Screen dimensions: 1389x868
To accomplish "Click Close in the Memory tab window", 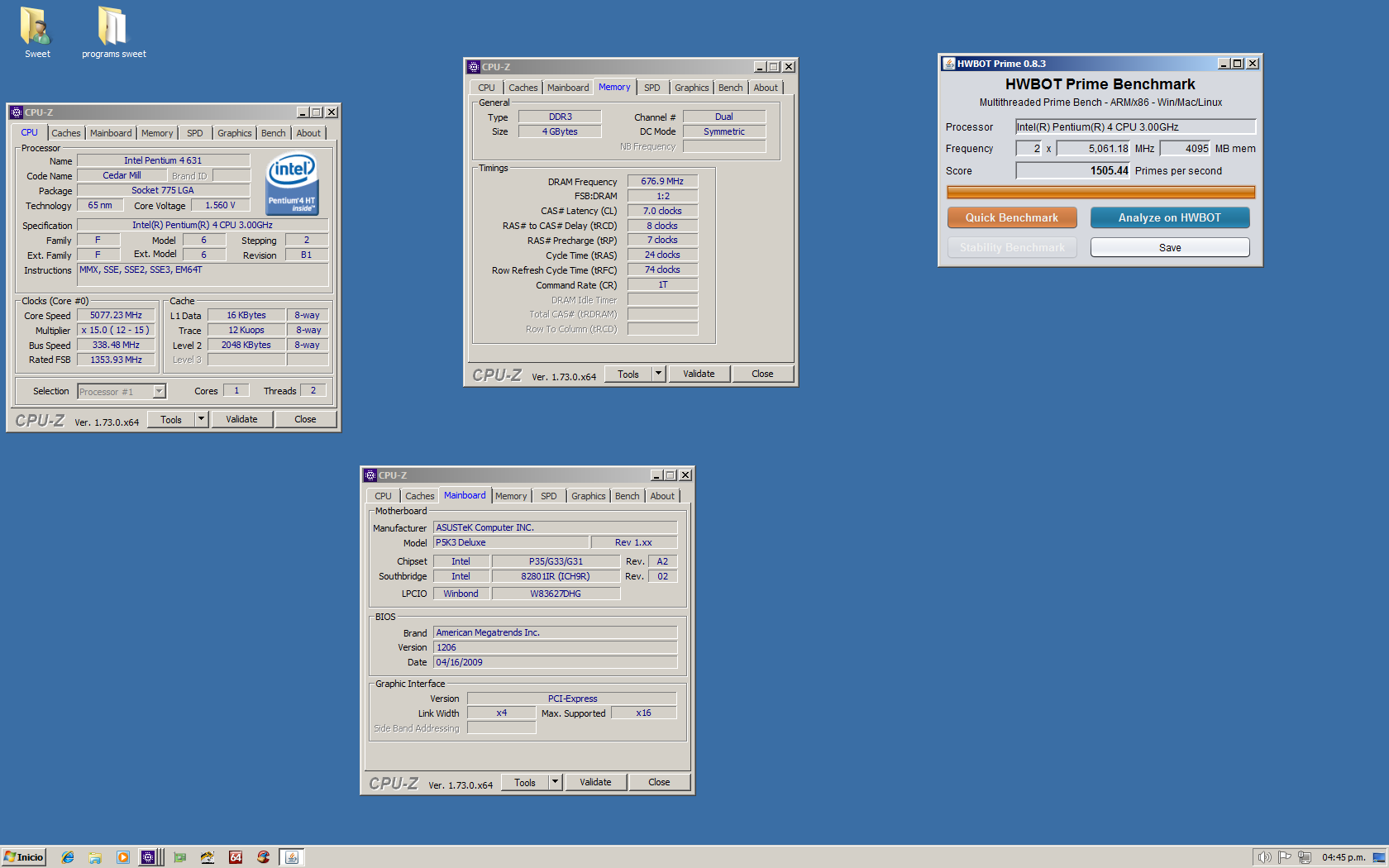I will [762, 374].
